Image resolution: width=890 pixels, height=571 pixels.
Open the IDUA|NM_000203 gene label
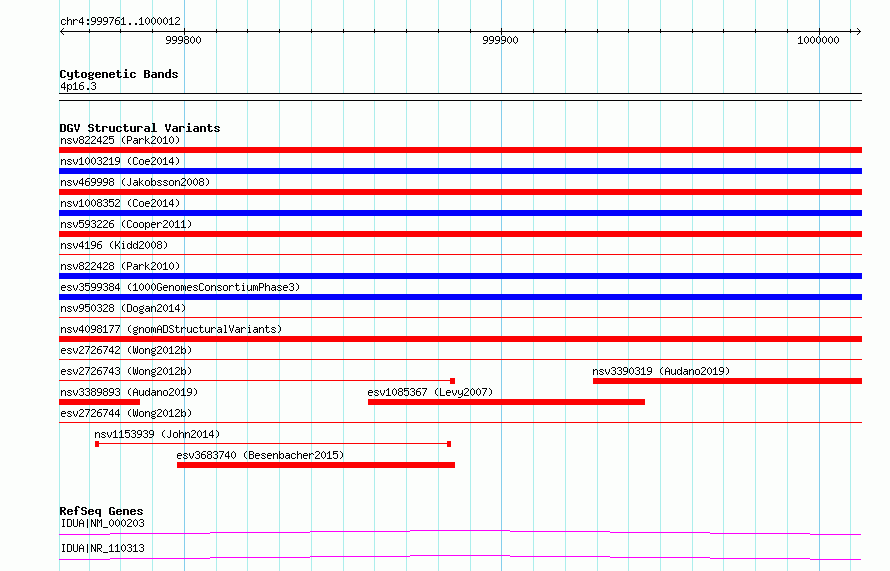[102, 523]
